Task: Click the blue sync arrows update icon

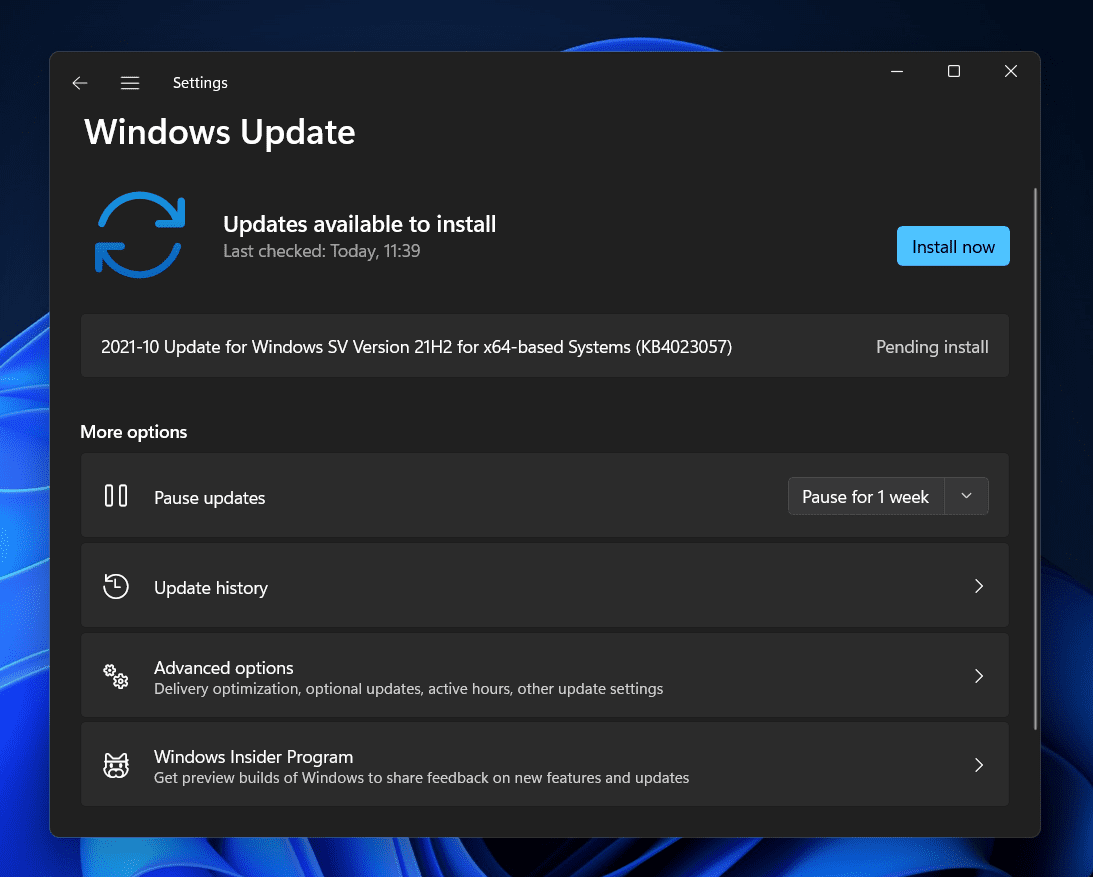Action: tap(140, 235)
